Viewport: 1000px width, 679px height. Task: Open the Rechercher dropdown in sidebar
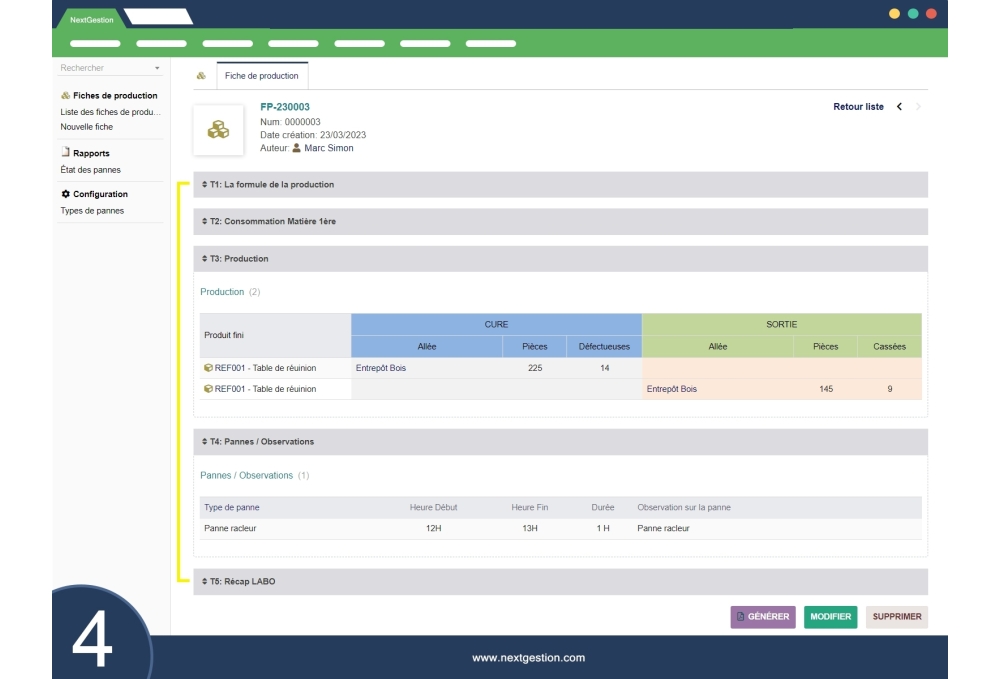coord(110,68)
